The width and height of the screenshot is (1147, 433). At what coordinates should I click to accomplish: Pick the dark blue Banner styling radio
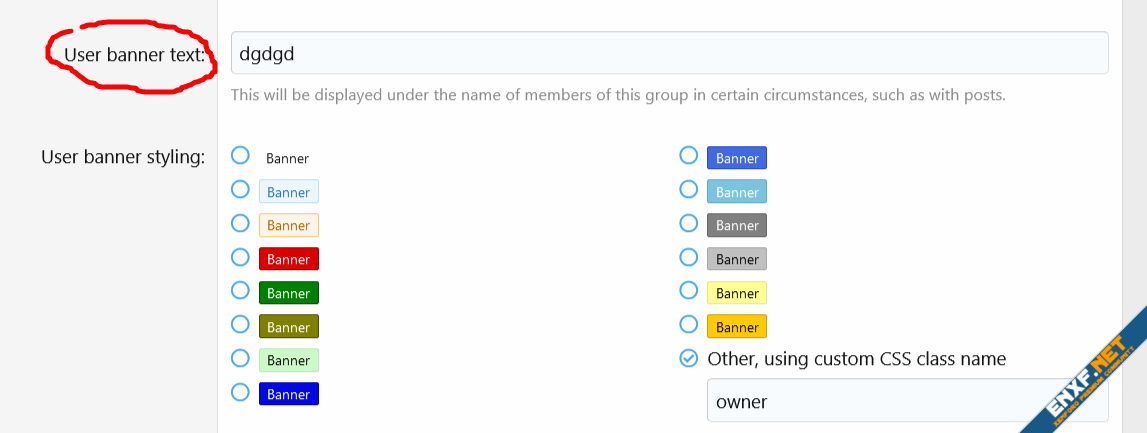(x=240, y=392)
